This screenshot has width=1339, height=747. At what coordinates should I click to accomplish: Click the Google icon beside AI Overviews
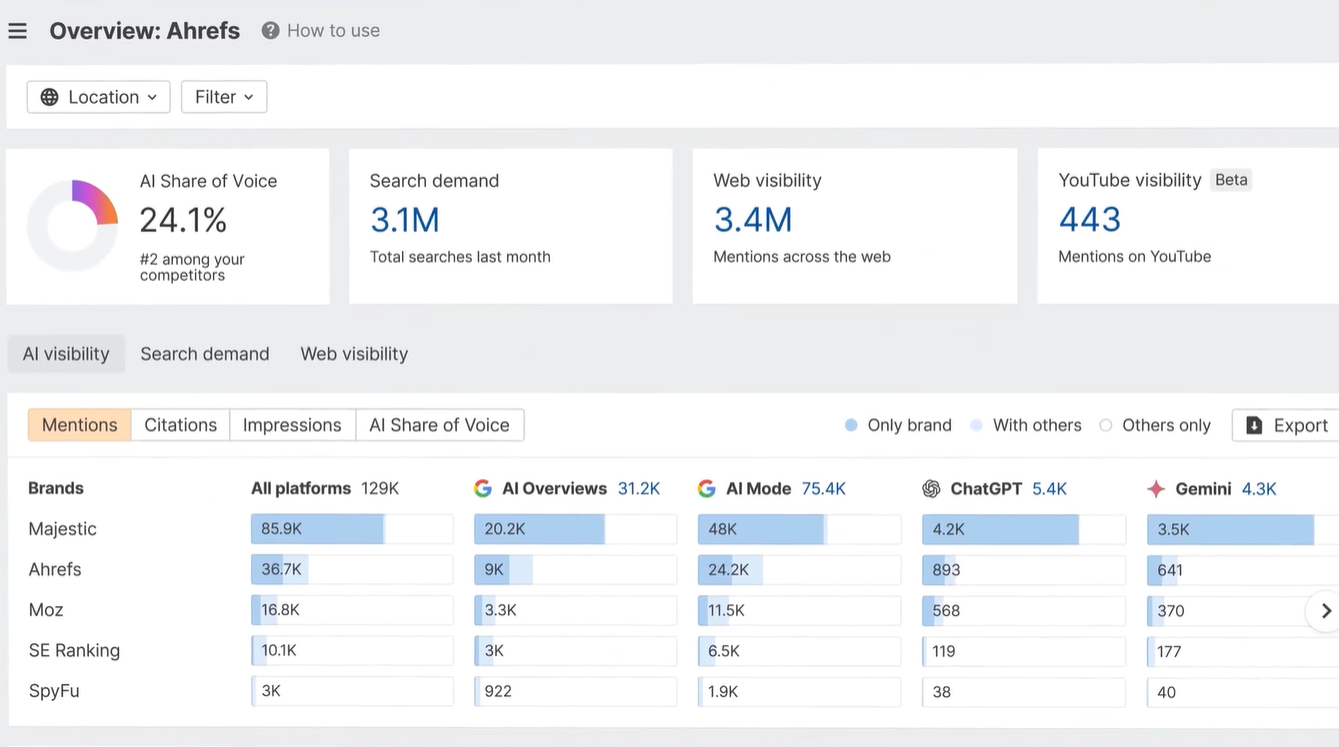(x=483, y=489)
